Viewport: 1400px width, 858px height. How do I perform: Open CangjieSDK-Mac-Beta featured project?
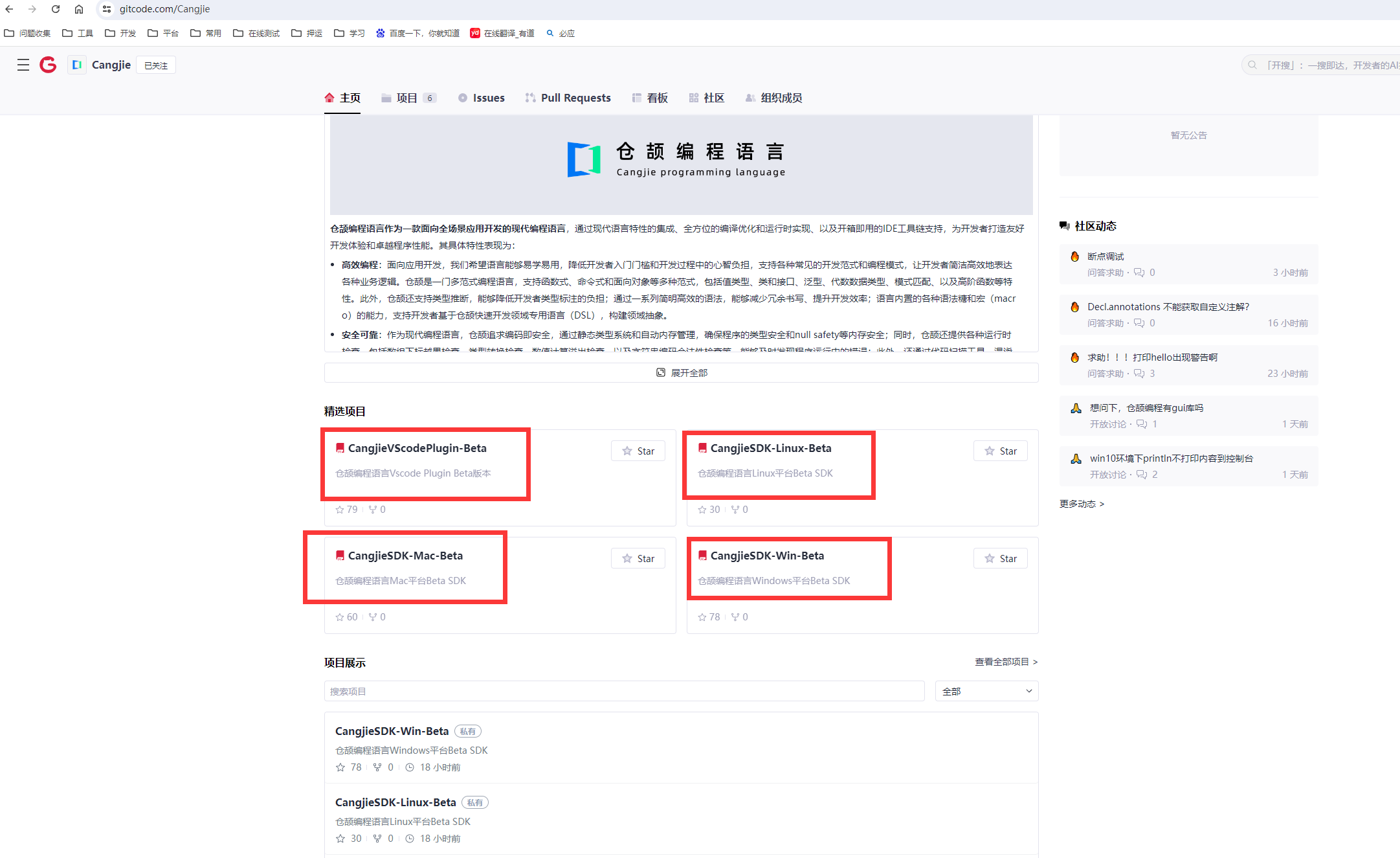click(405, 556)
